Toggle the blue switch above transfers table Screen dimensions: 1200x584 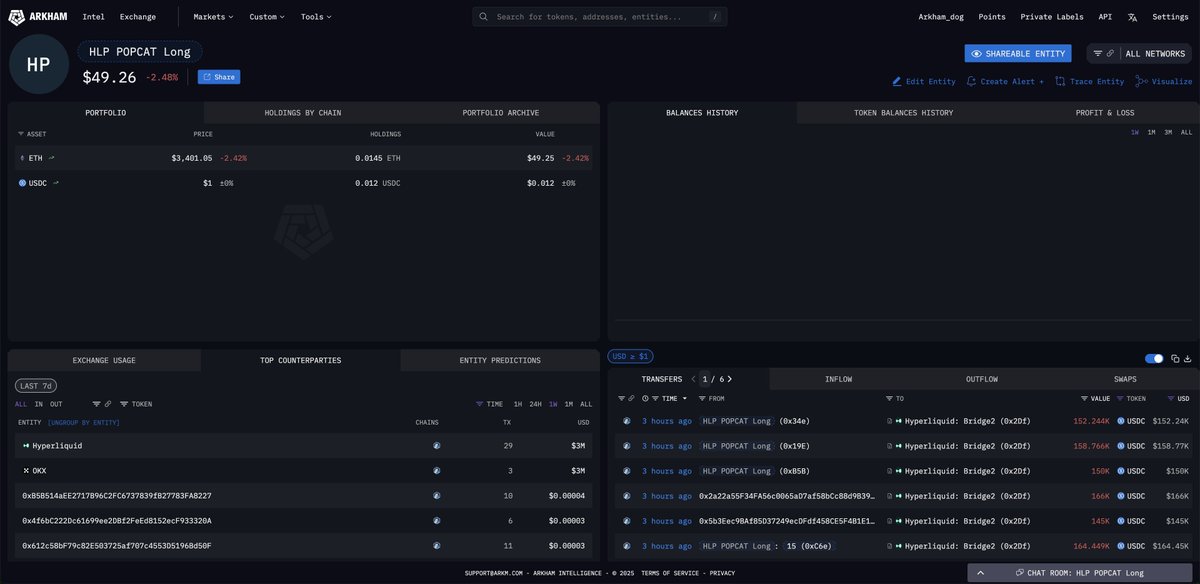pos(1154,358)
